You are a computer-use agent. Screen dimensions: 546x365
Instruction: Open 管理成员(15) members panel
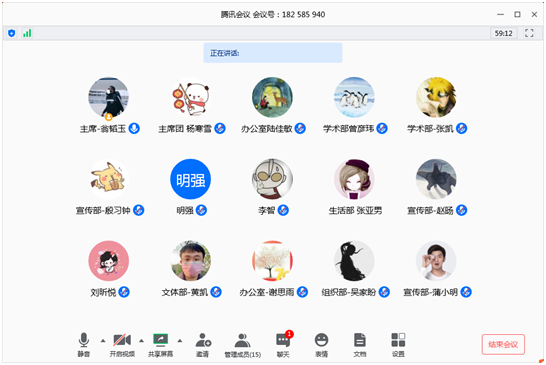[x=243, y=345]
